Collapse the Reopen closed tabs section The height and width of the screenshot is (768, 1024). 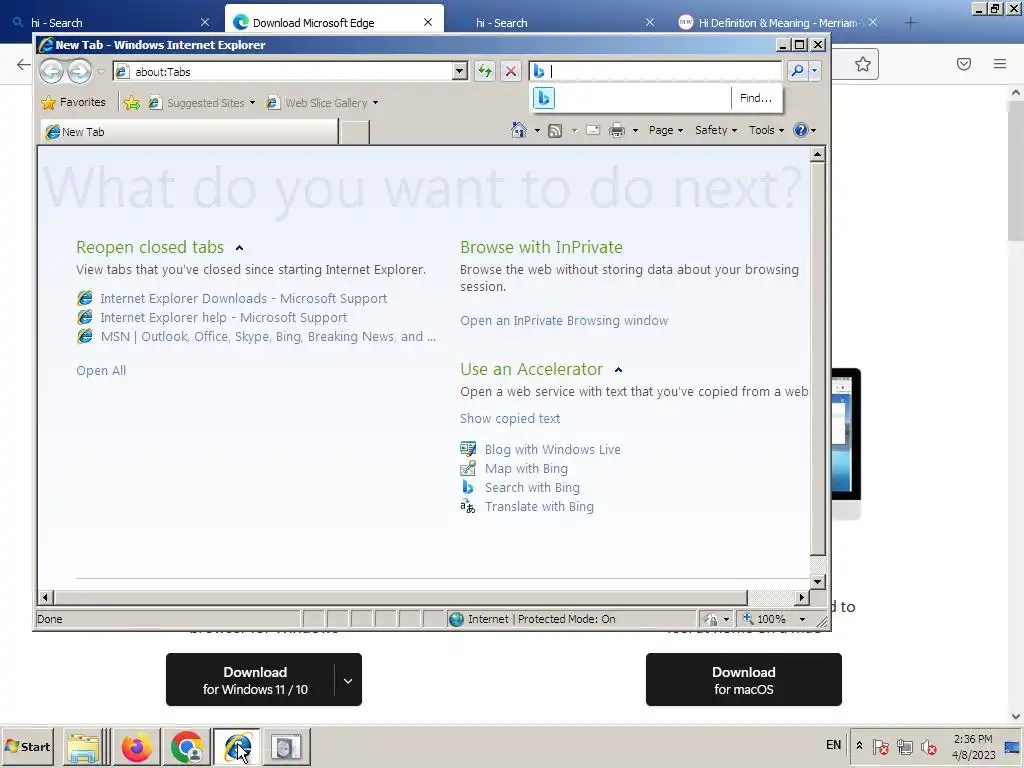click(239, 248)
